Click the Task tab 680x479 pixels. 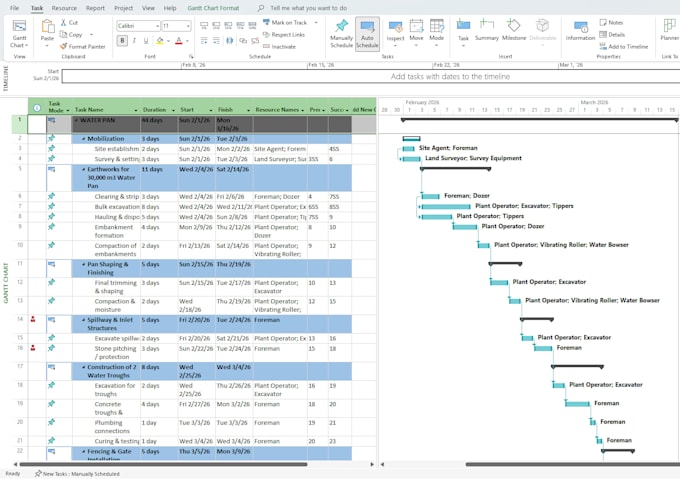click(37, 8)
